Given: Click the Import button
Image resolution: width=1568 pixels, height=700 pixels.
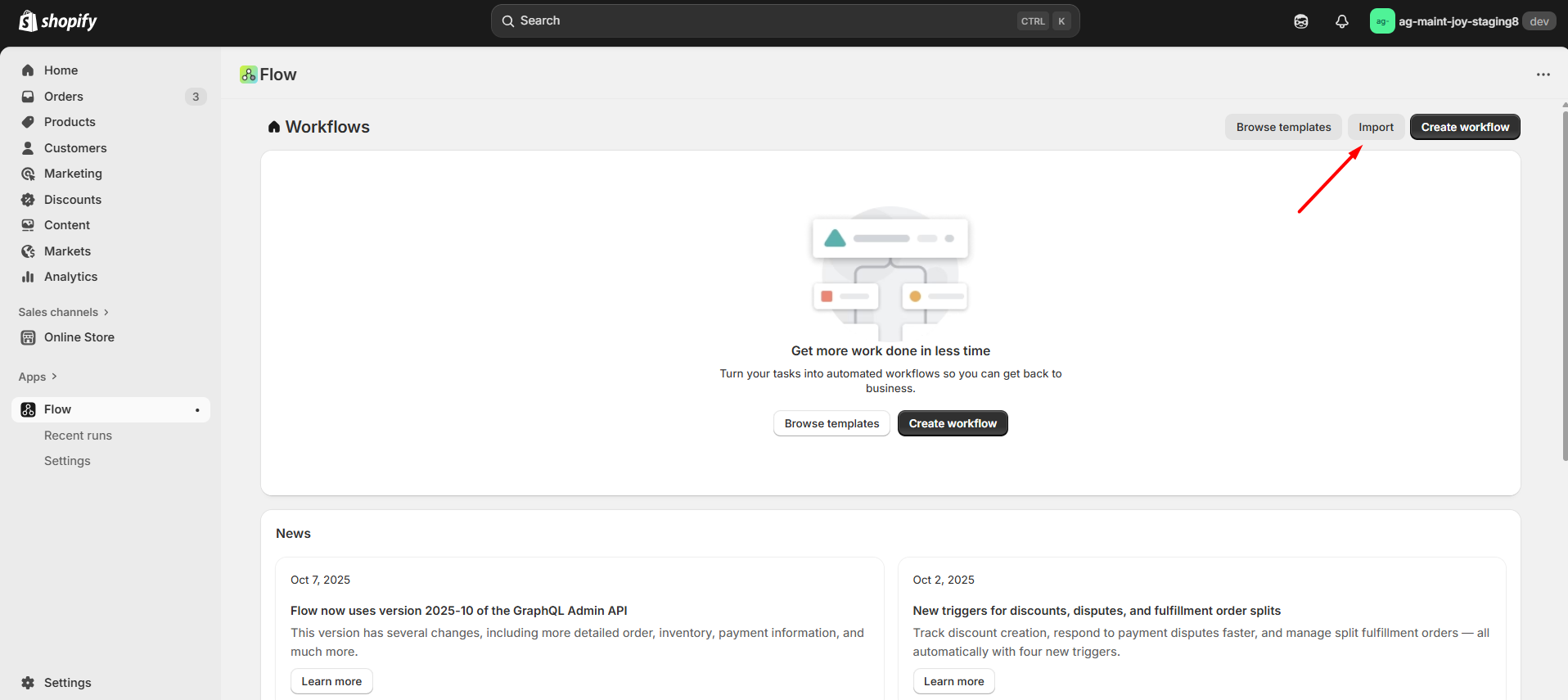Looking at the screenshot, I should [1376, 127].
